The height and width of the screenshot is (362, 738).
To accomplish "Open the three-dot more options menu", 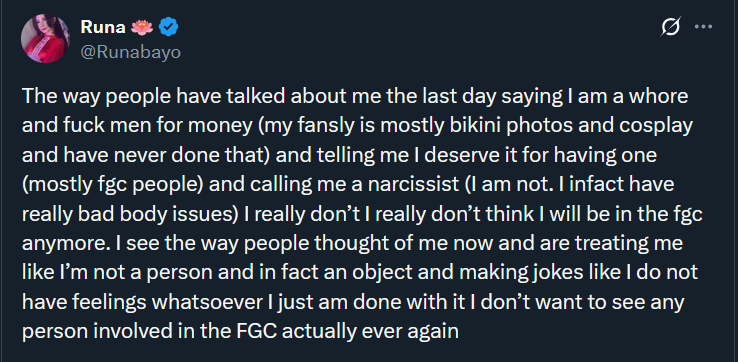I will pos(703,27).
